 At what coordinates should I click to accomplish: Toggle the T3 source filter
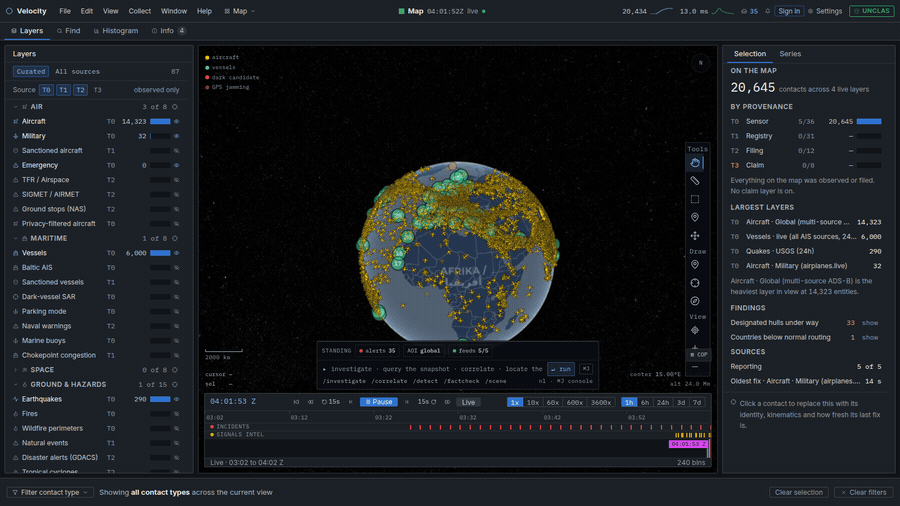coord(98,90)
